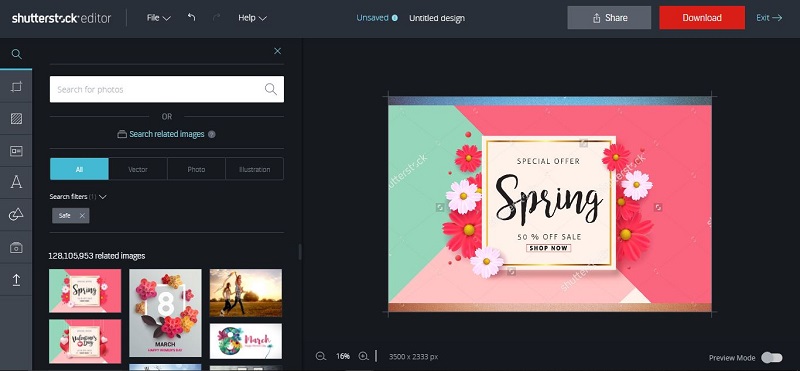This screenshot has width=800, height=371.
Task: Click the red Download button
Action: point(702,18)
